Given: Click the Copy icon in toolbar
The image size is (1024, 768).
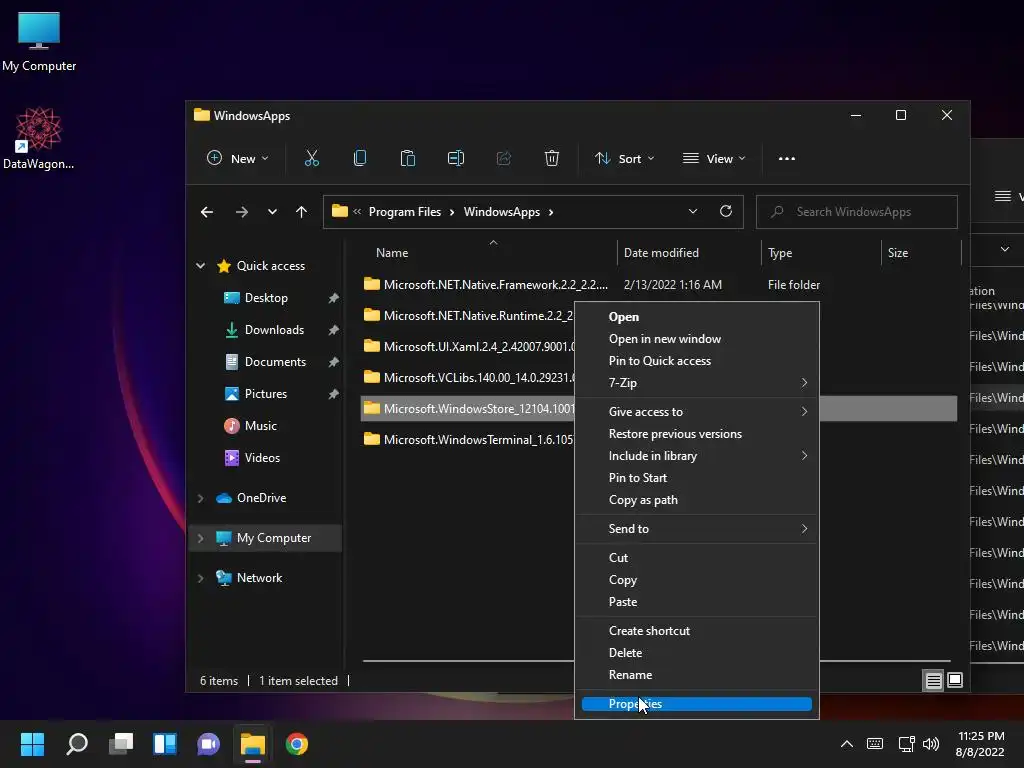Looking at the screenshot, I should coord(360,159).
